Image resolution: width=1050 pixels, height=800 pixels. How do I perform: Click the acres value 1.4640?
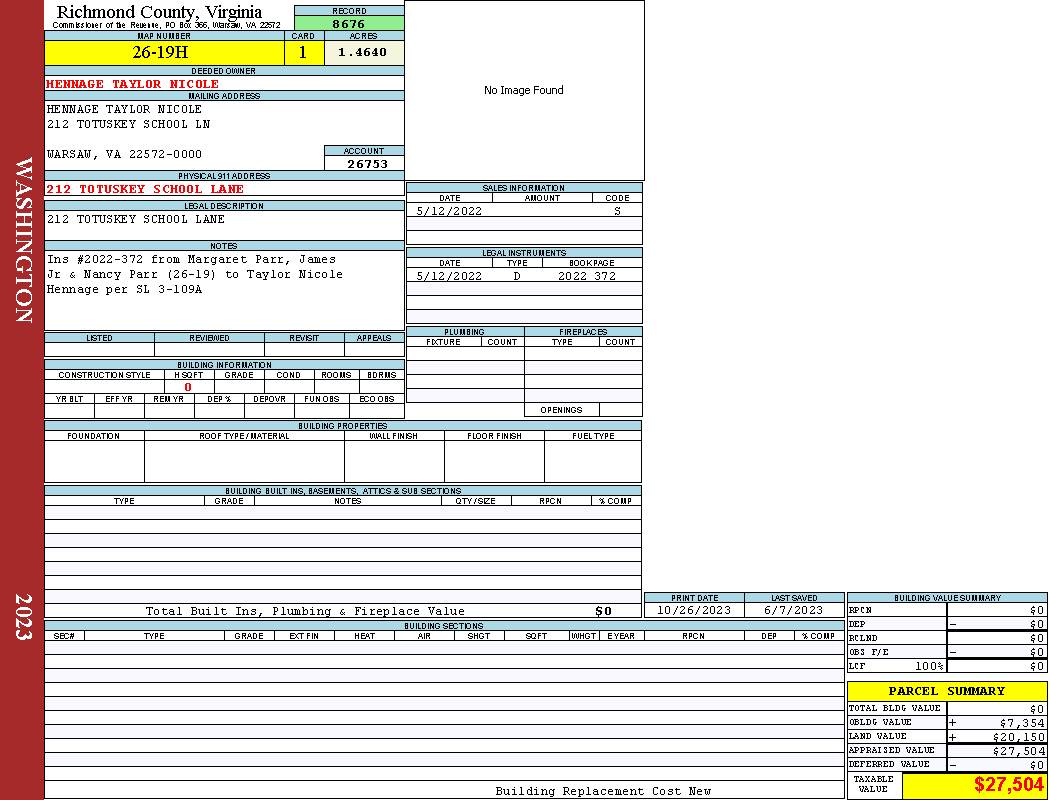363,53
